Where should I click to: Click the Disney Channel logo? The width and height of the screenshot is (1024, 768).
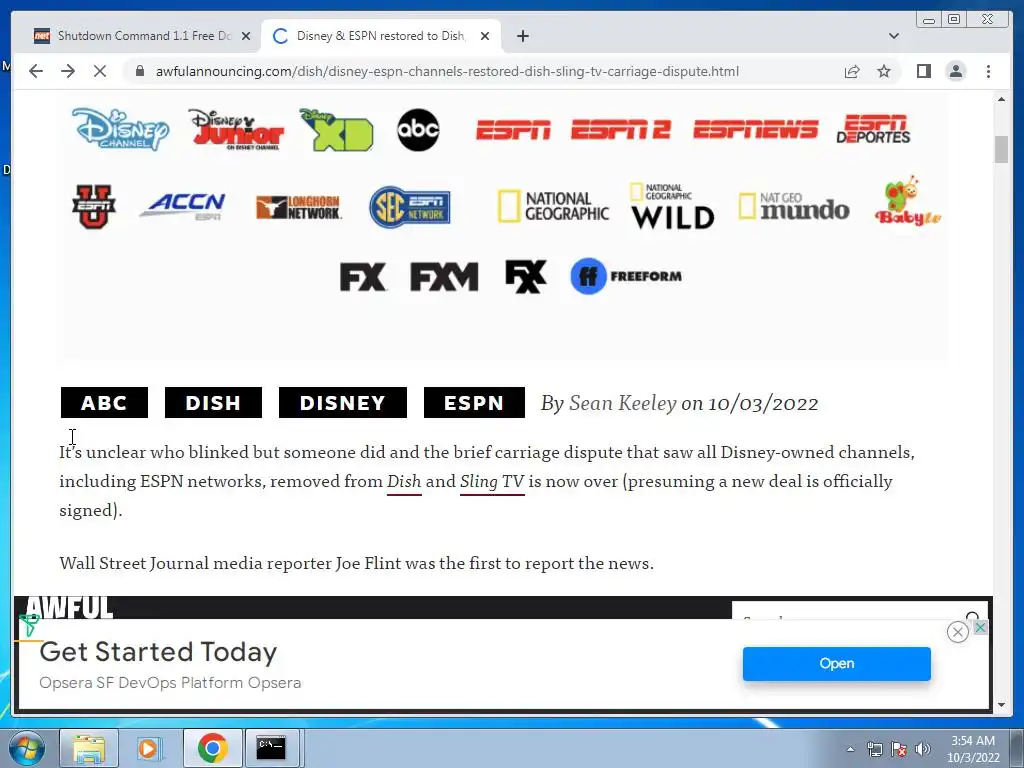tap(120, 129)
